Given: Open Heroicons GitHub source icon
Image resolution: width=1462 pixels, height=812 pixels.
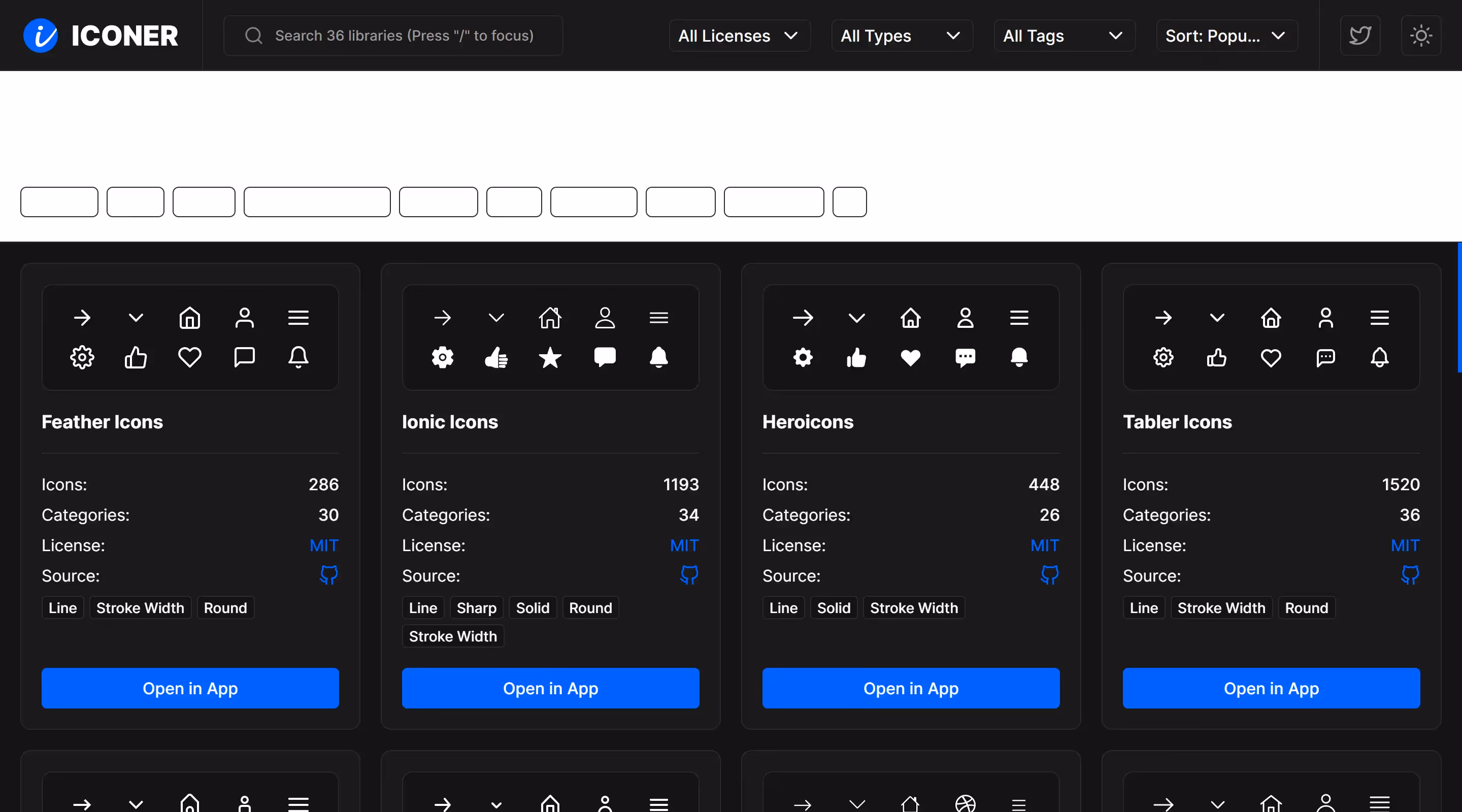Looking at the screenshot, I should (1049, 575).
